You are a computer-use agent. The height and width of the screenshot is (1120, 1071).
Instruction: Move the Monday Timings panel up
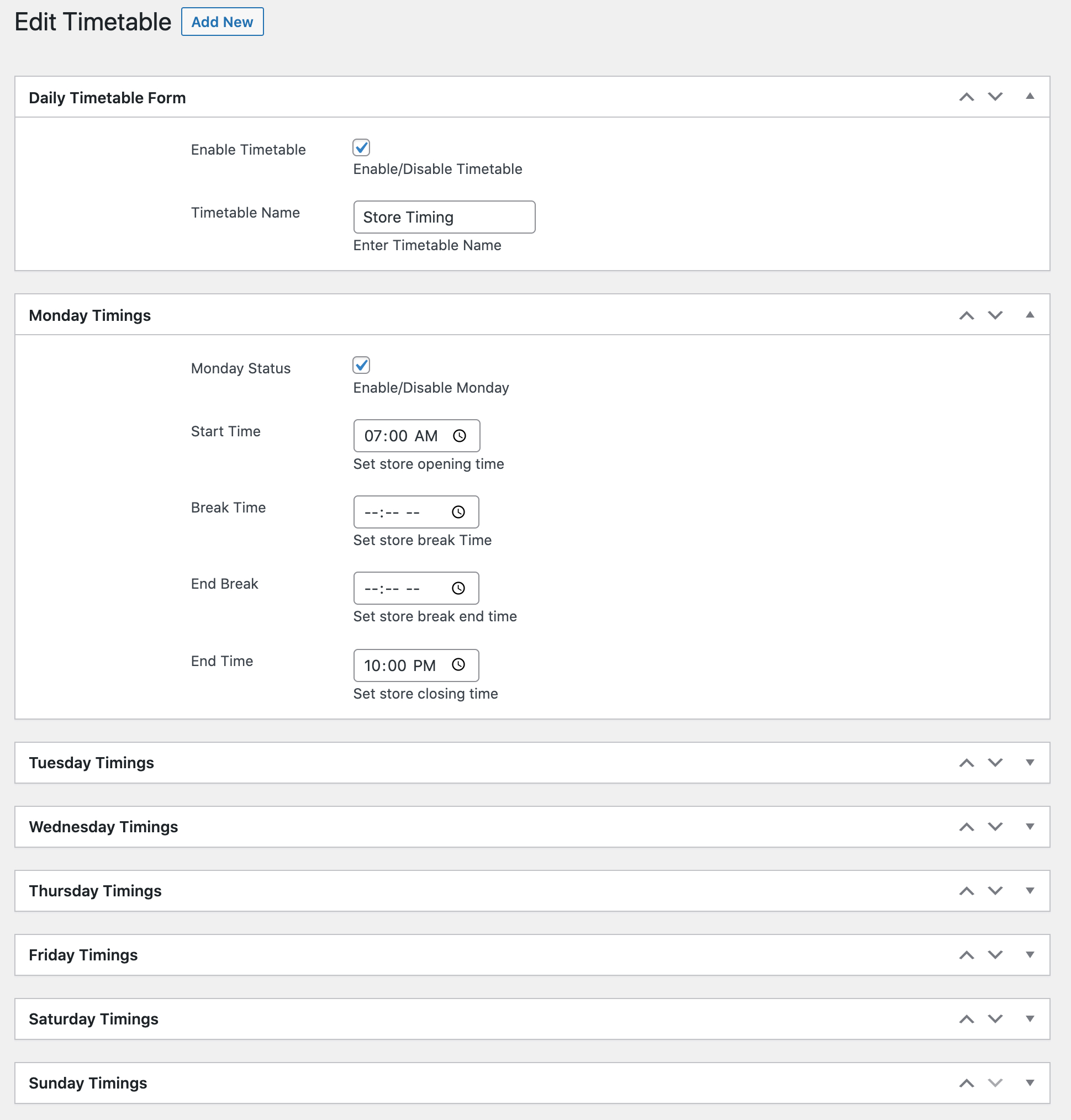[967, 315]
